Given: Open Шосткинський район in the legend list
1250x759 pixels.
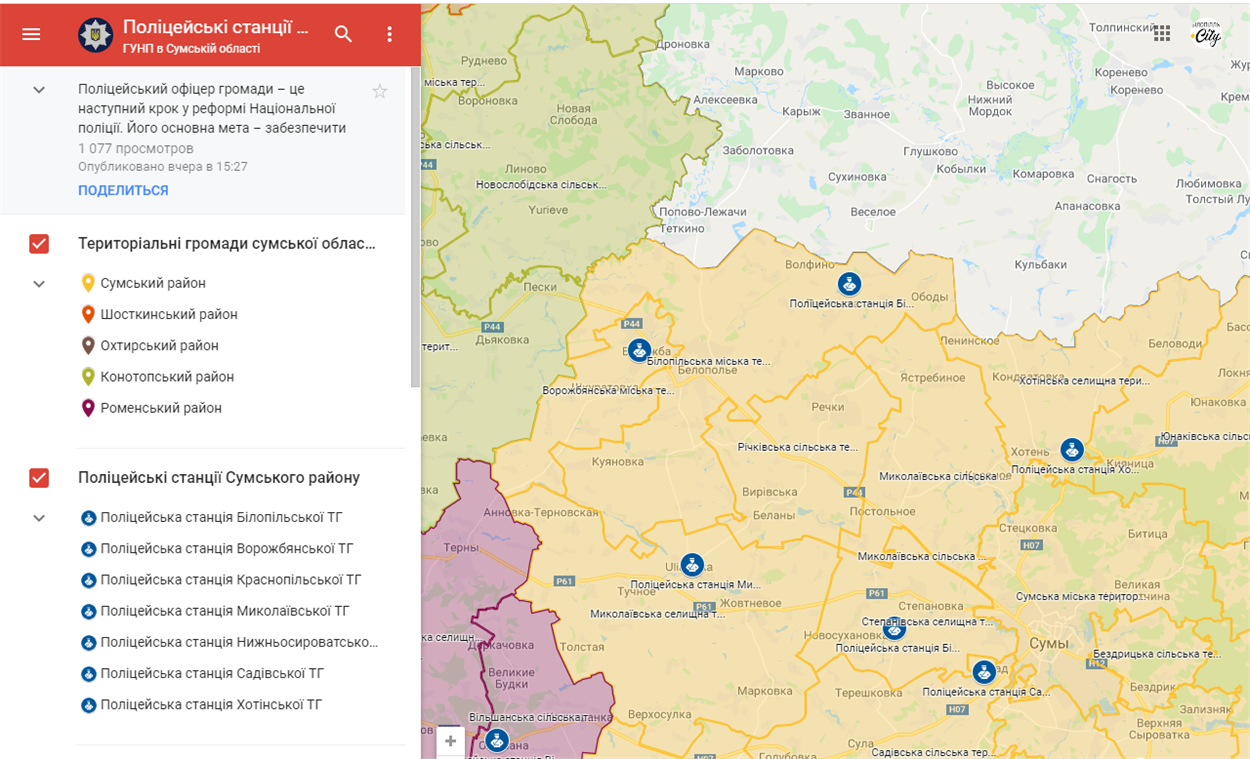Looking at the screenshot, I should [x=169, y=314].
